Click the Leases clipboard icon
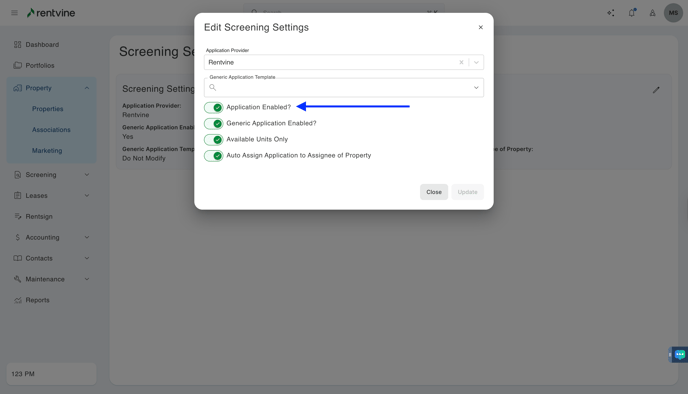688x394 pixels. click(18, 195)
